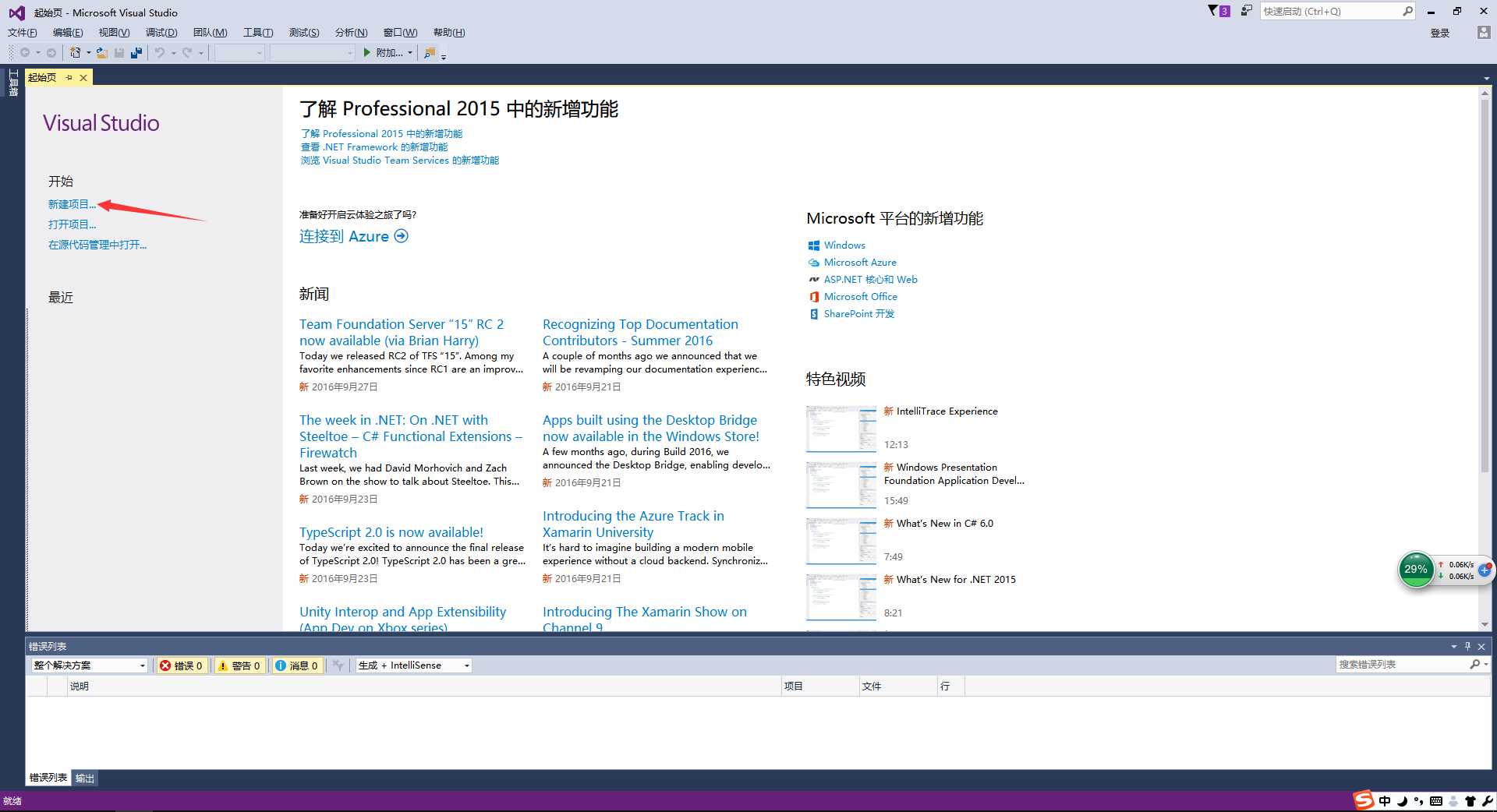Click the green 29% floating monitor circle
This screenshot has height=812, width=1497.
(1416, 570)
